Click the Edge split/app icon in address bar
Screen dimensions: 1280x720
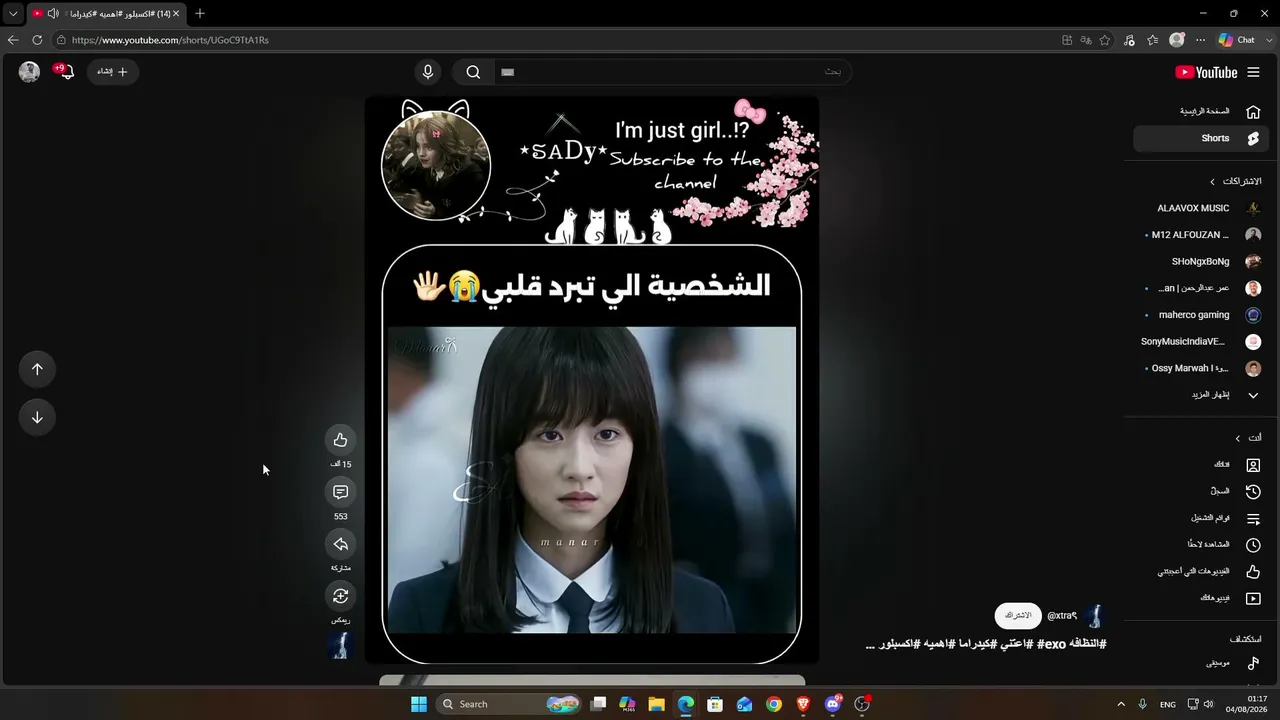(x=1067, y=40)
